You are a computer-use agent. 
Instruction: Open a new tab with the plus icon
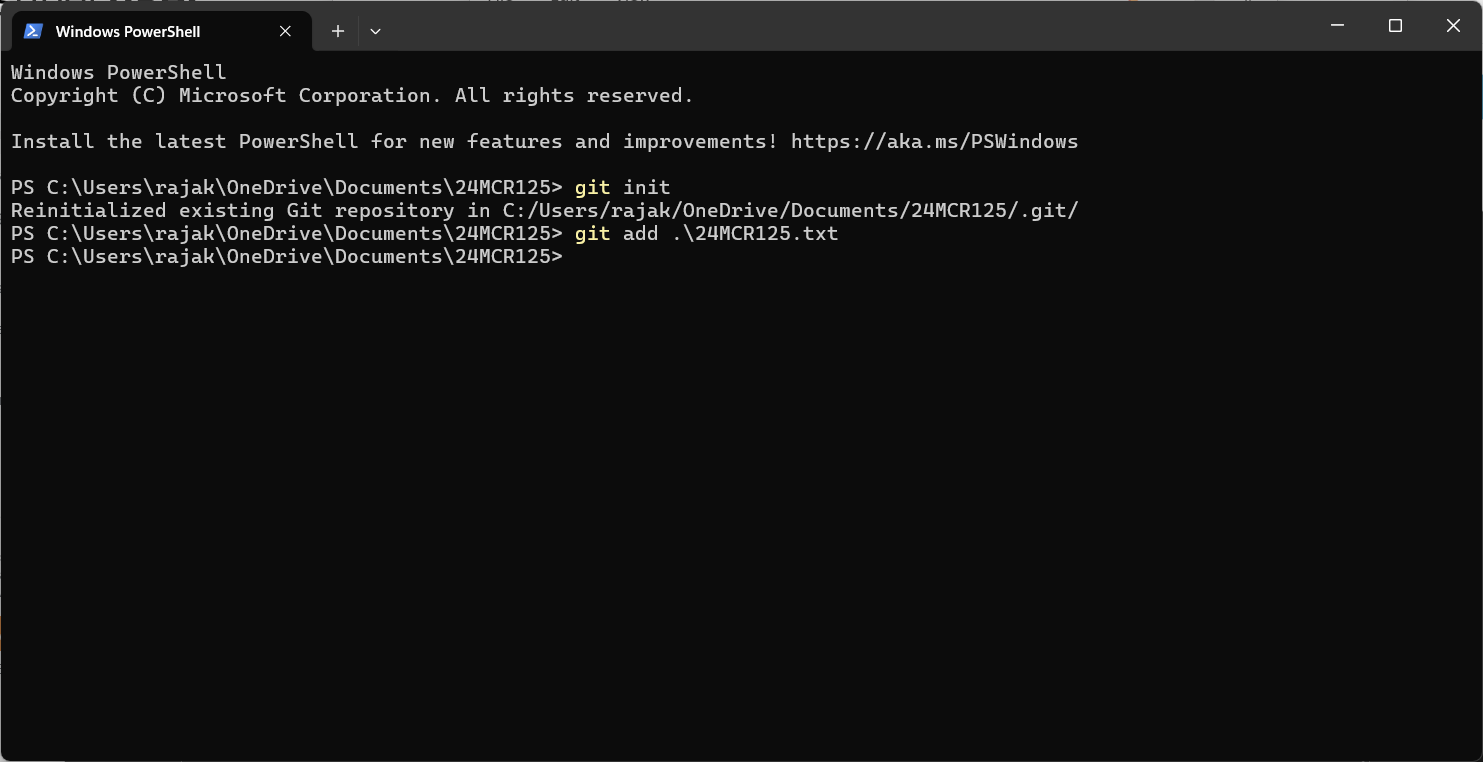point(338,31)
